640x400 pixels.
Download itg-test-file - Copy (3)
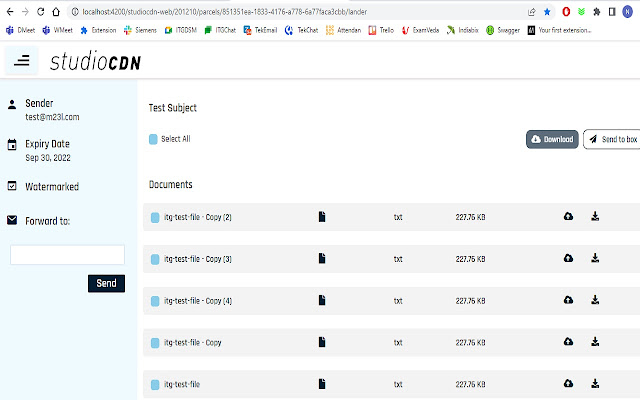pyautogui.click(x=595, y=258)
